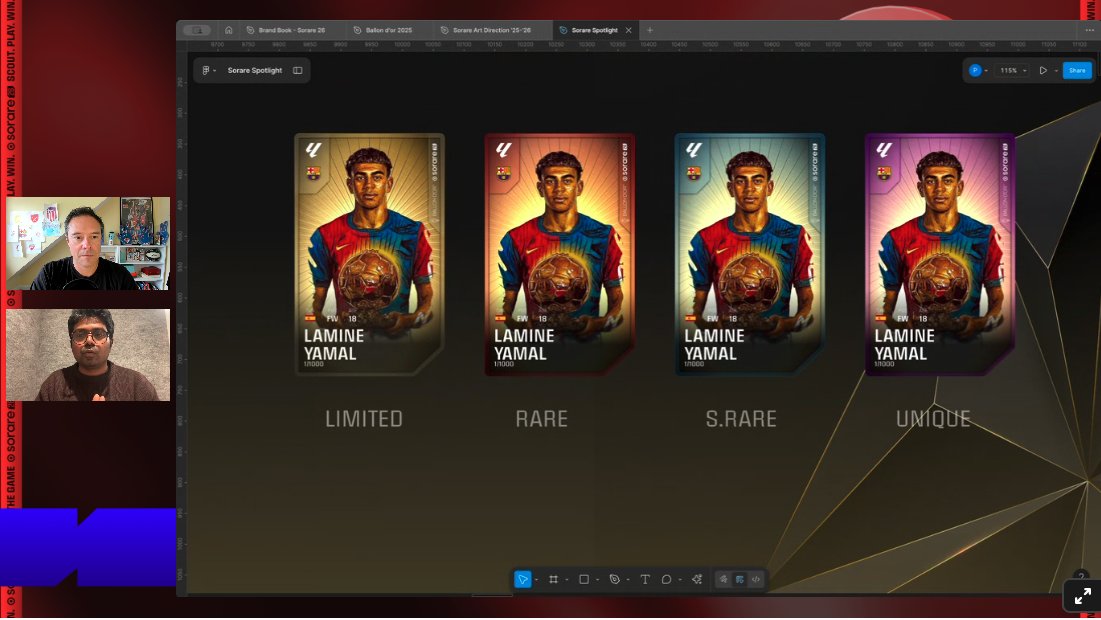Open the Figma main menu logo

pyautogui.click(x=206, y=70)
